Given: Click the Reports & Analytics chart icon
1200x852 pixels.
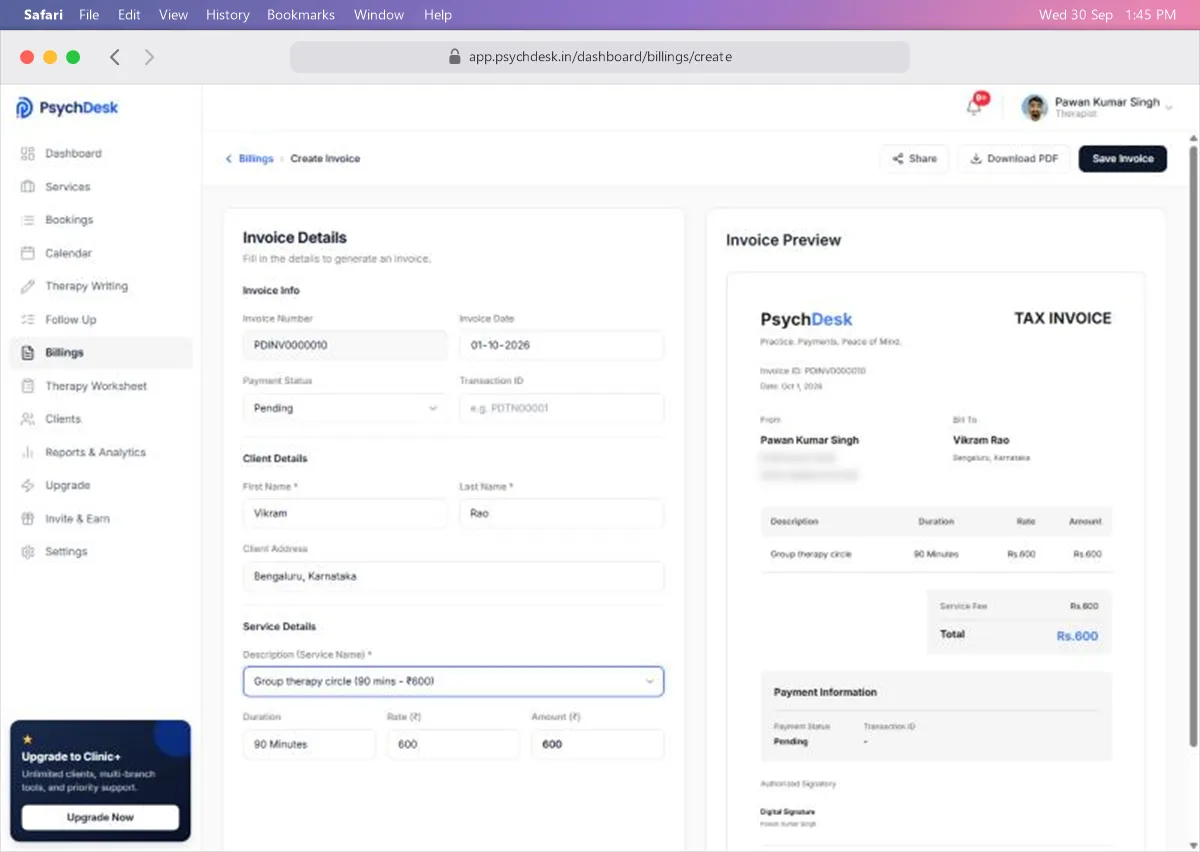Looking at the screenshot, I should click(28, 452).
